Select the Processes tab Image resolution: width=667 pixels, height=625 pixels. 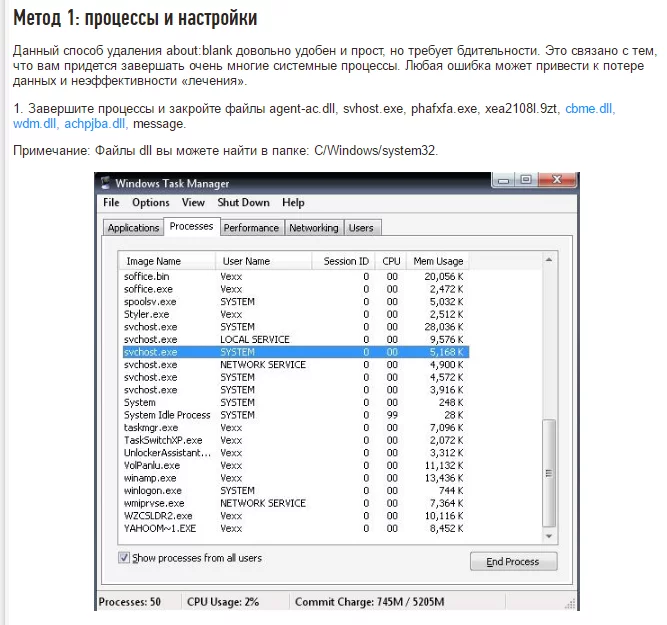click(191, 226)
